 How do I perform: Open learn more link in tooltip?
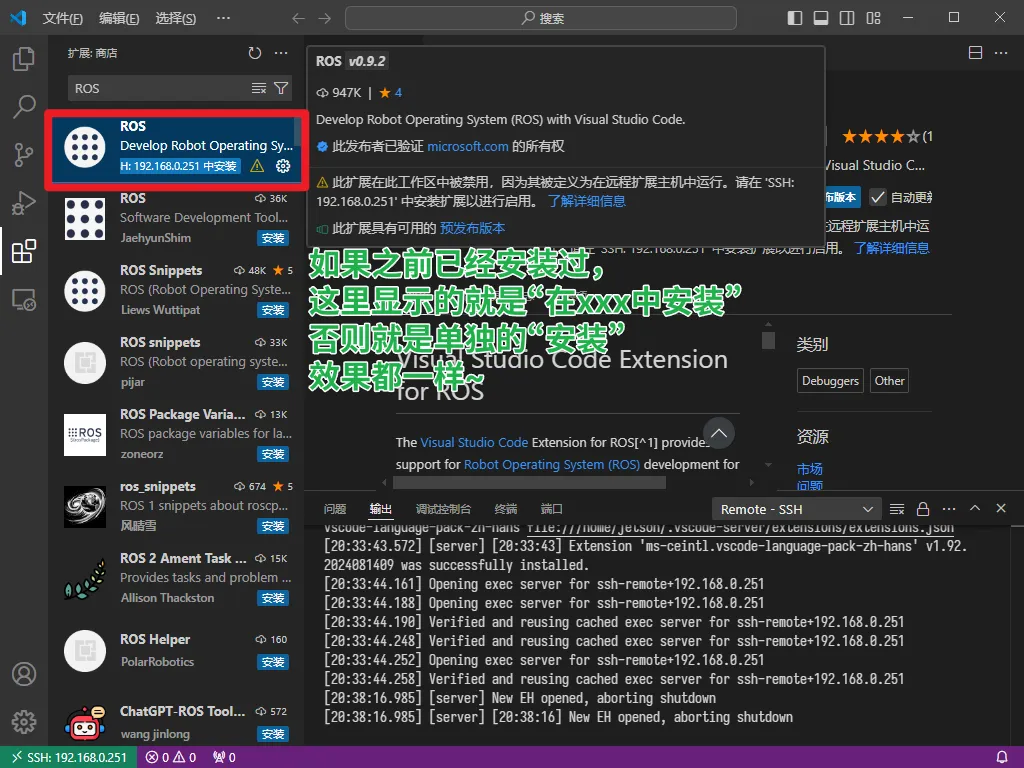tap(586, 201)
